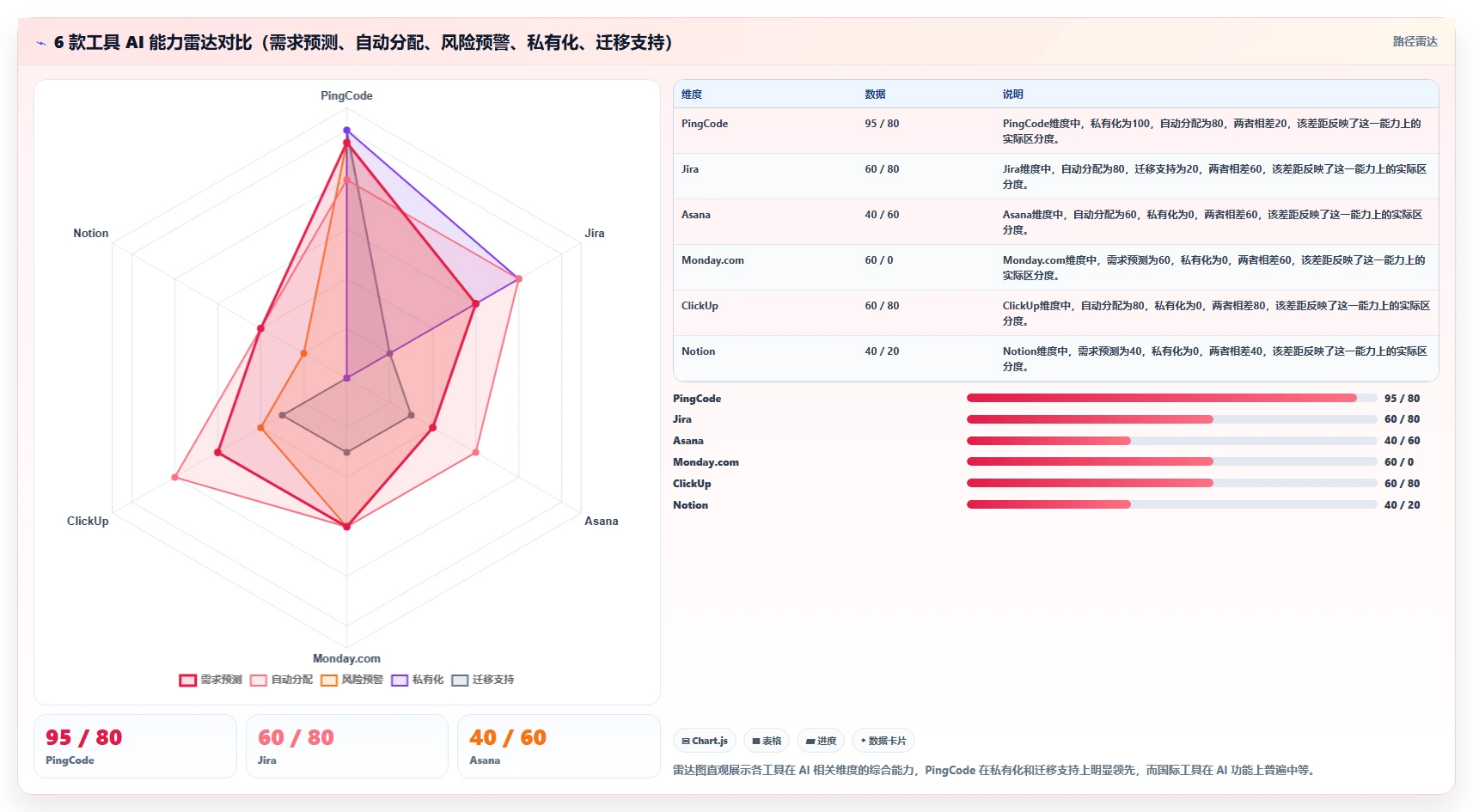Click the orange 风险预警 point on Notion axis
The image size is (1473, 812).
click(x=303, y=353)
